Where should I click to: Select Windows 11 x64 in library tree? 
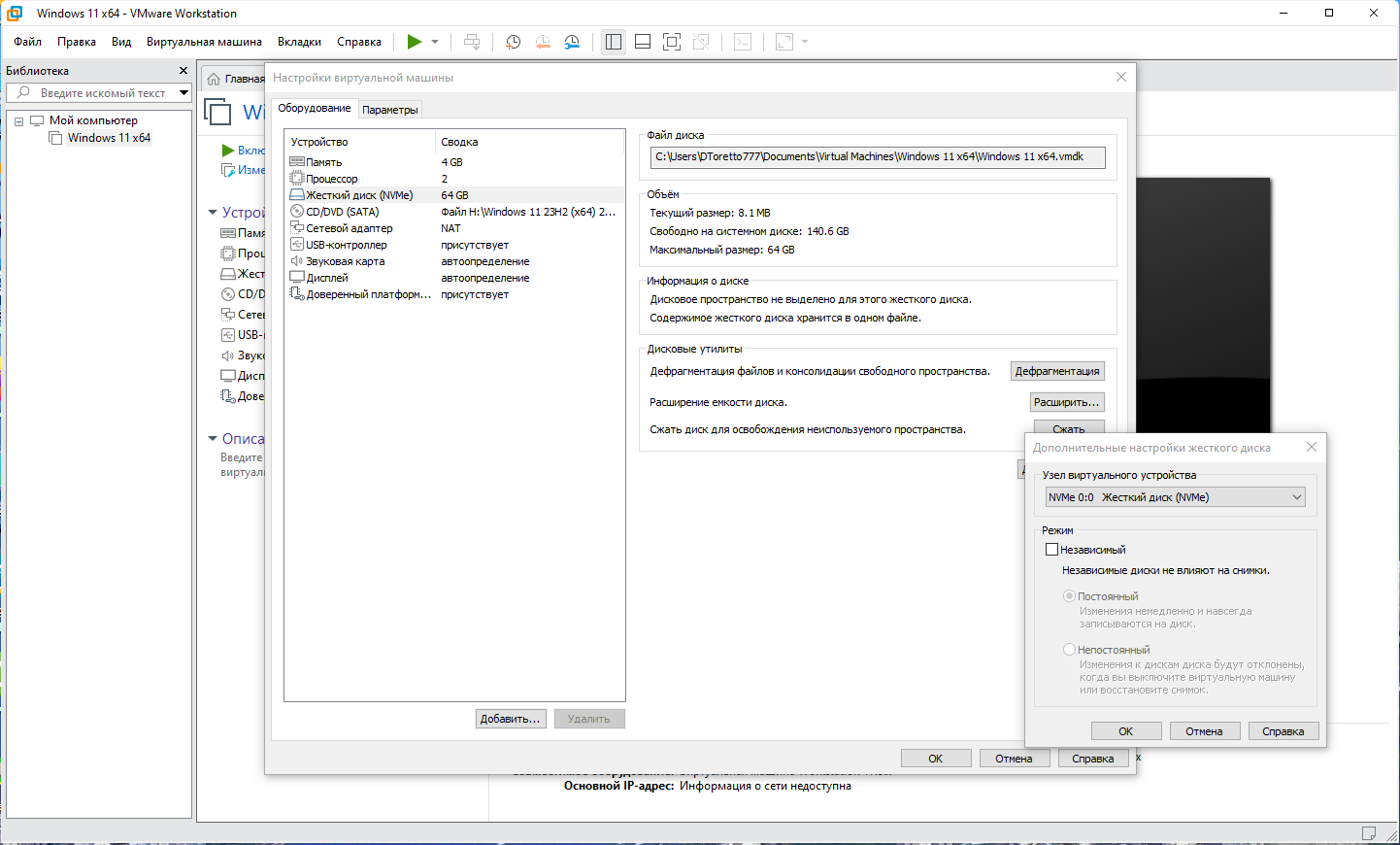pyautogui.click(x=109, y=138)
